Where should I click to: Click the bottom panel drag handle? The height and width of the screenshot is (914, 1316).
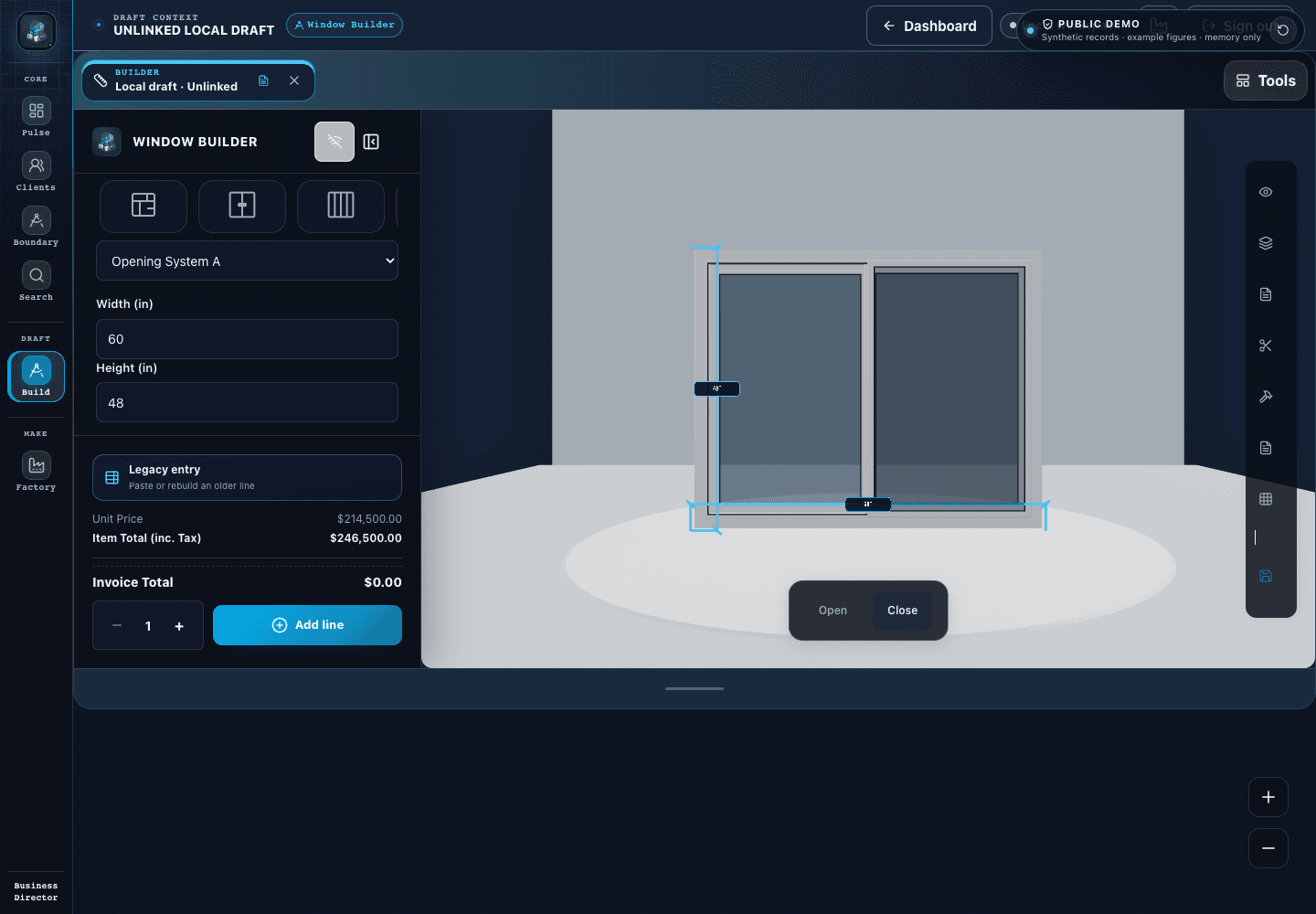(695, 688)
